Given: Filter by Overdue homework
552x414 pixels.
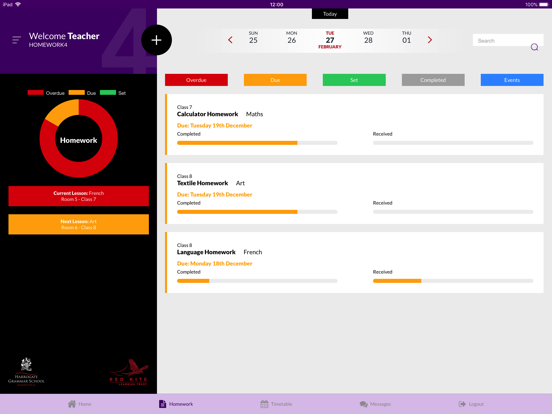Looking at the screenshot, I should [196, 80].
